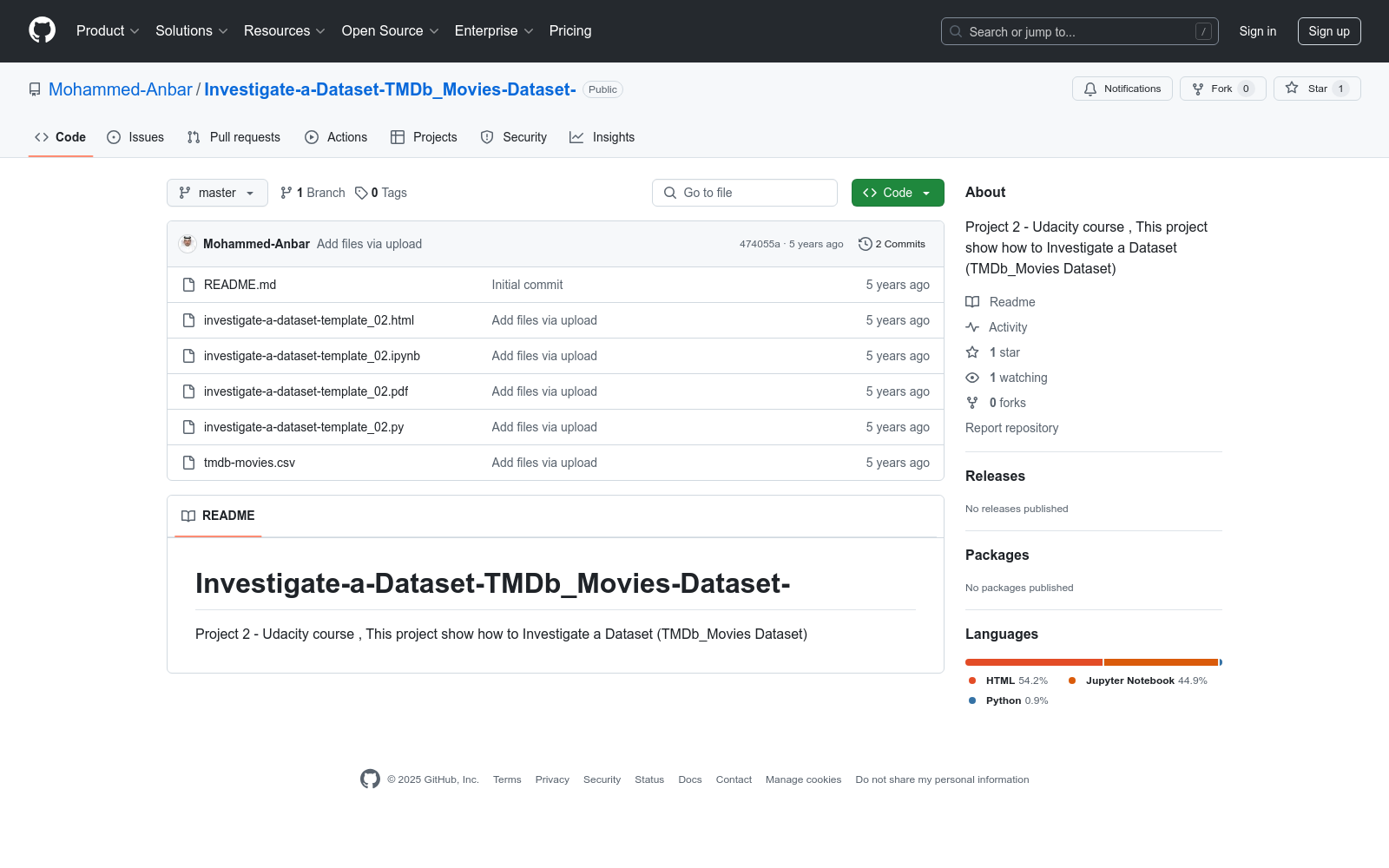Click file icon next to investigate-a-dataset-template_02.py
1389x868 pixels.
point(188,427)
